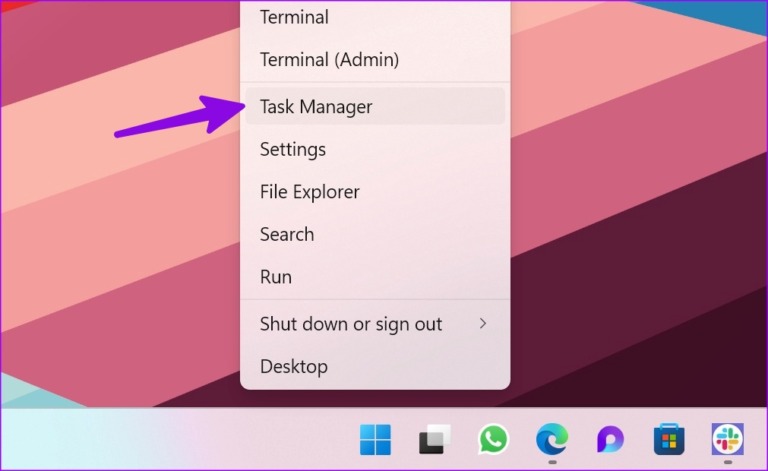Open File Explorer menu entry
This screenshot has height=471, width=768.
tap(375, 191)
